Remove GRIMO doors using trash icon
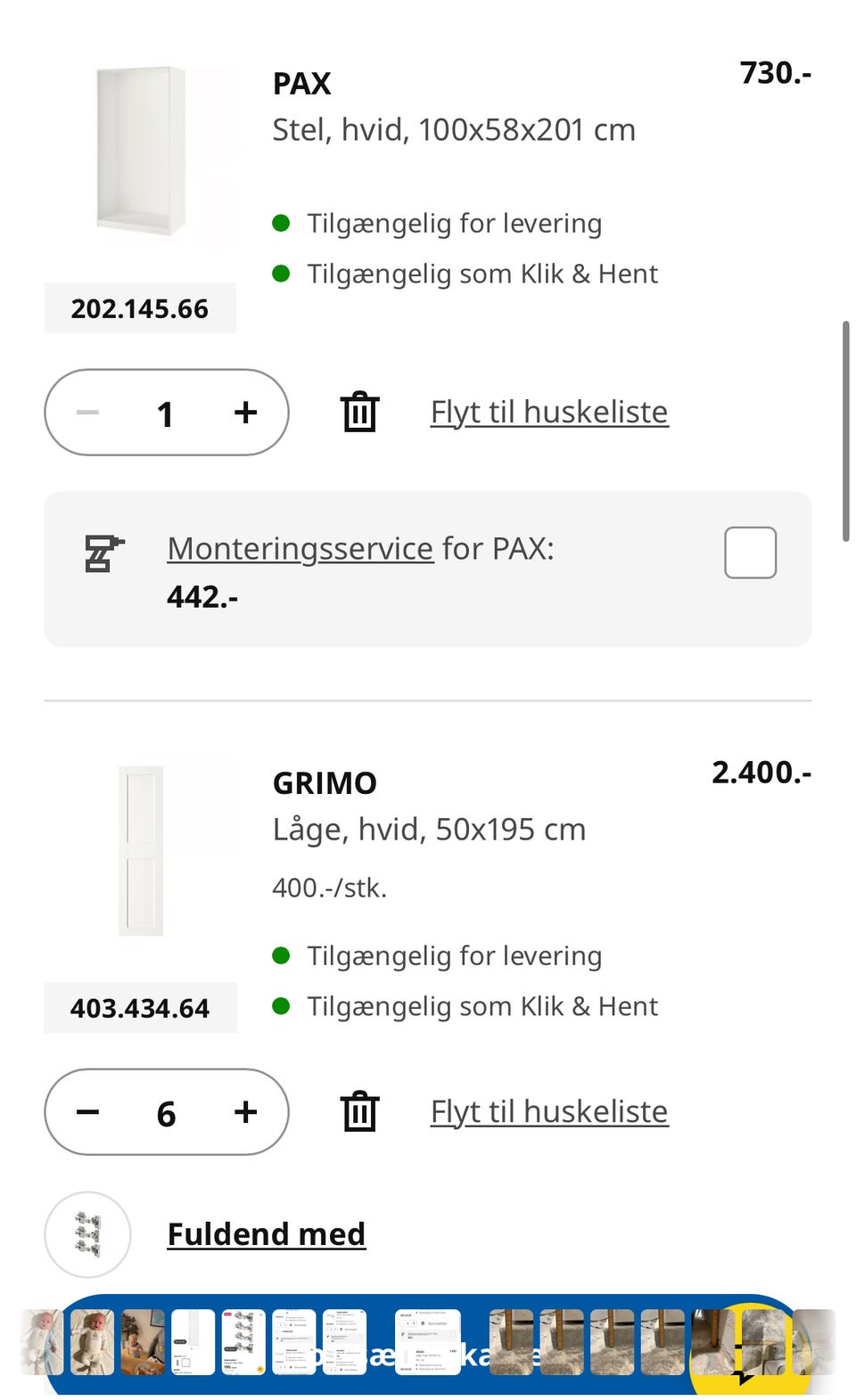Screen dimensions: 856x1400 click(359, 1112)
